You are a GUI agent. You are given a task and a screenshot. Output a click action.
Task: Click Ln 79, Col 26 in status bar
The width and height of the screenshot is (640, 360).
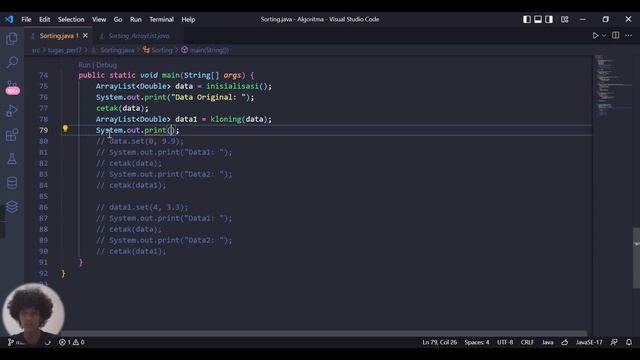click(x=440, y=342)
